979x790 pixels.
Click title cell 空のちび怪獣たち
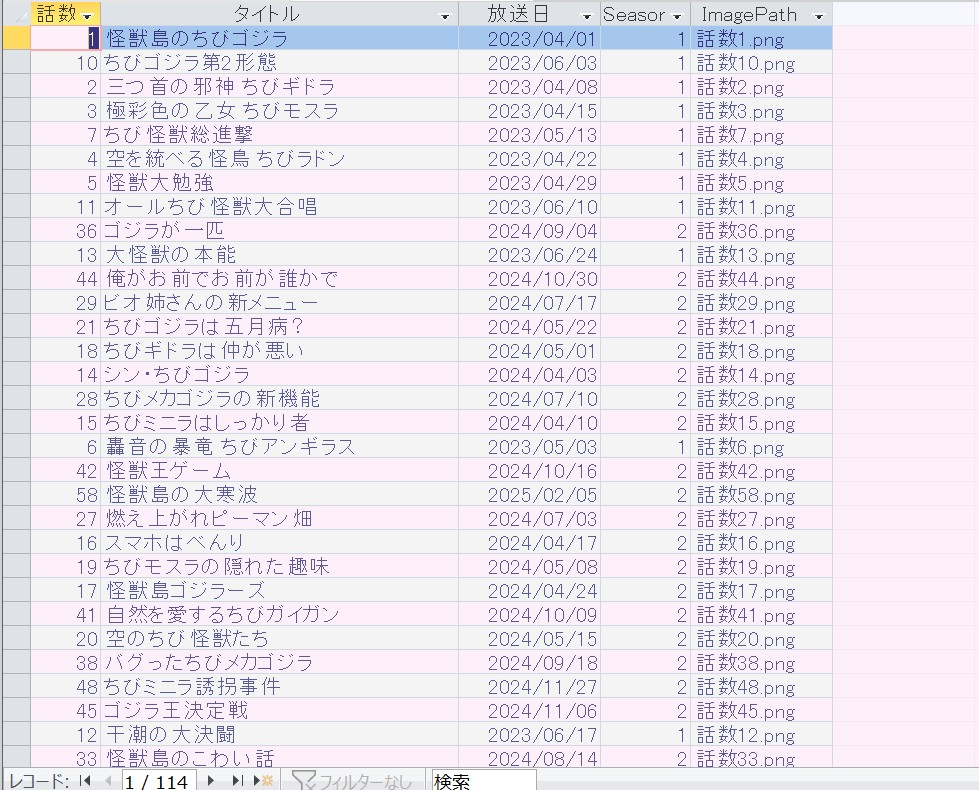(279, 639)
